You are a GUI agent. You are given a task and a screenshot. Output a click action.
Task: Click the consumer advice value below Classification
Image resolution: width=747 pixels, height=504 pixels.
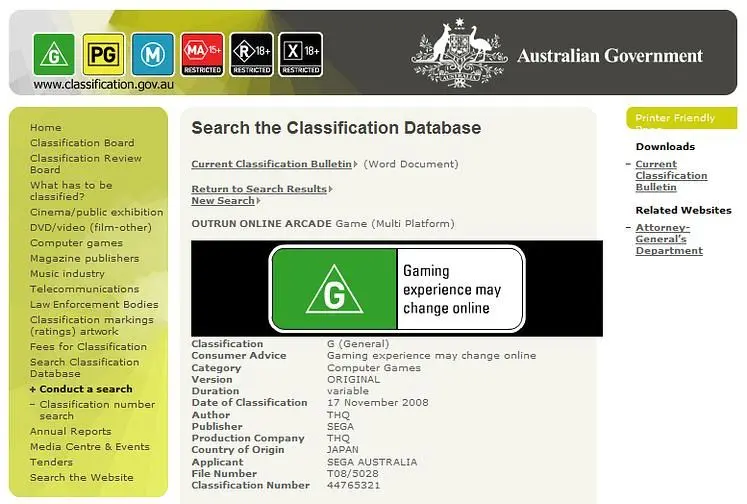coord(432,355)
